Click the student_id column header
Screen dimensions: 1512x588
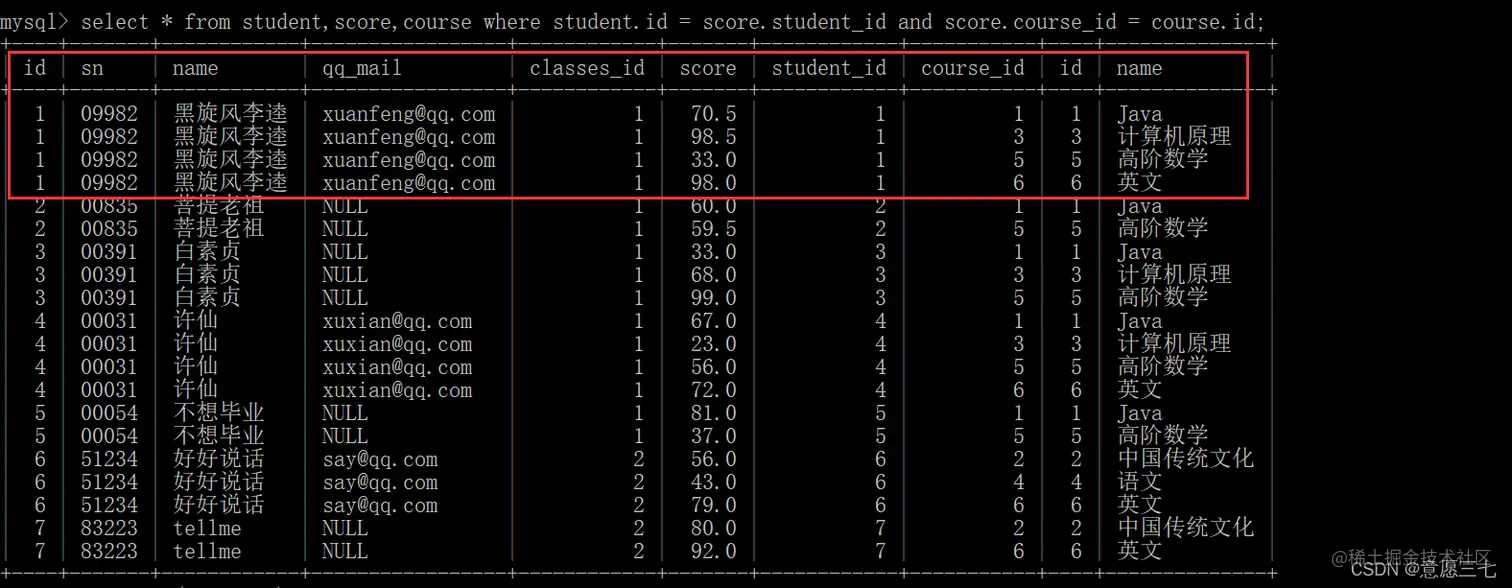829,69
